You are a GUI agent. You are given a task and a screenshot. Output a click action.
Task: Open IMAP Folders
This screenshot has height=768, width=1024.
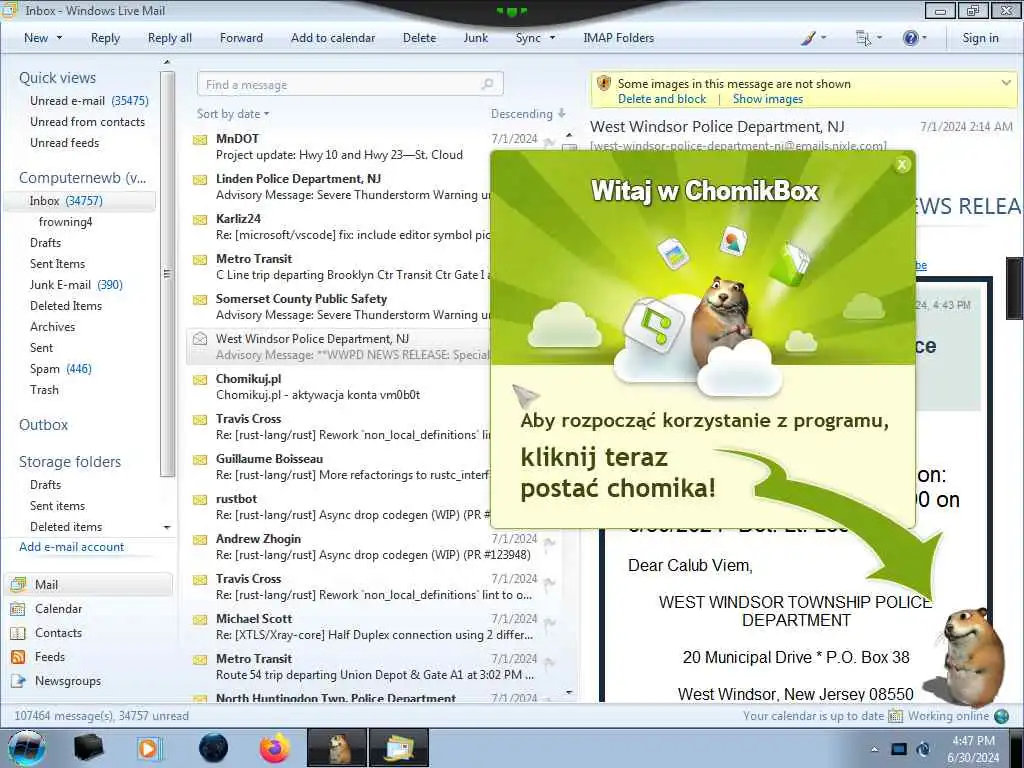(x=618, y=38)
